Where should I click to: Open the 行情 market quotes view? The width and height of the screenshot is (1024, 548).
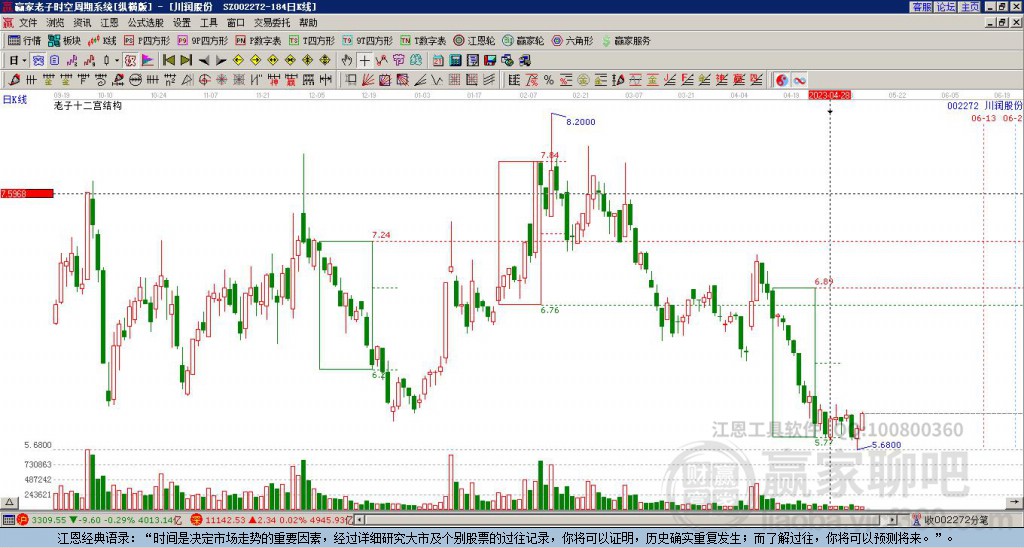click(24, 40)
